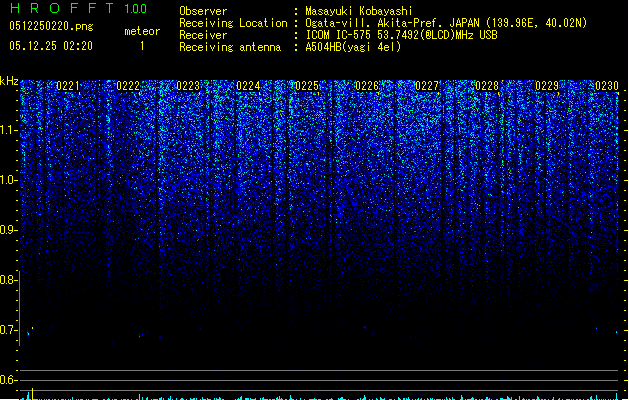The image size is (629, 400).
Task: Click the 0227 time marker
Action: click(427, 86)
